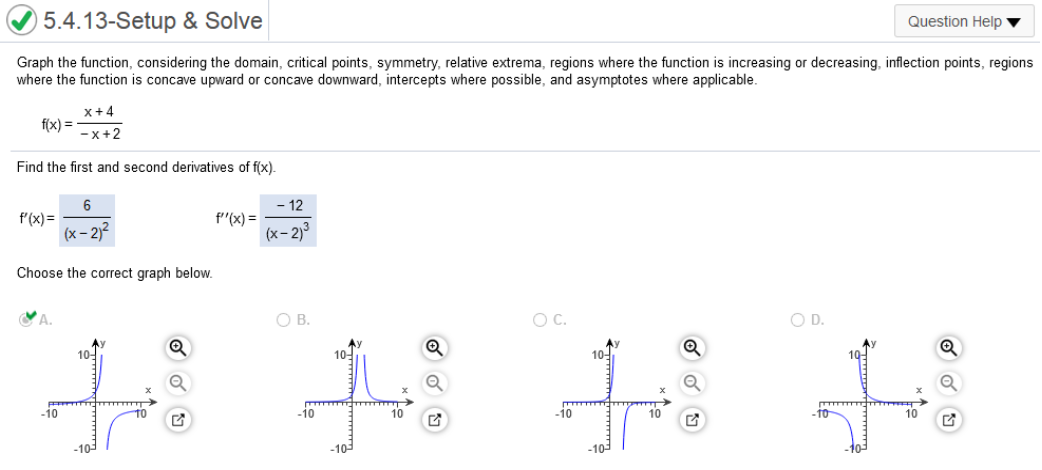
Task: Open the Question Help dropdown
Action: click(x=963, y=21)
